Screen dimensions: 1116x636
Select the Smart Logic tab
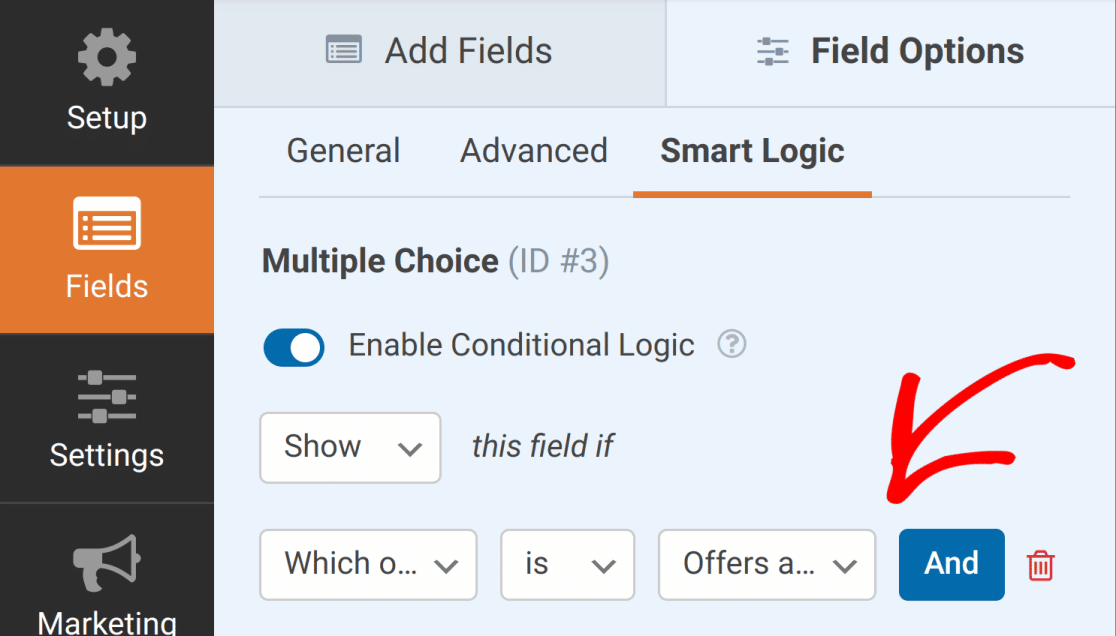tap(752, 151)
